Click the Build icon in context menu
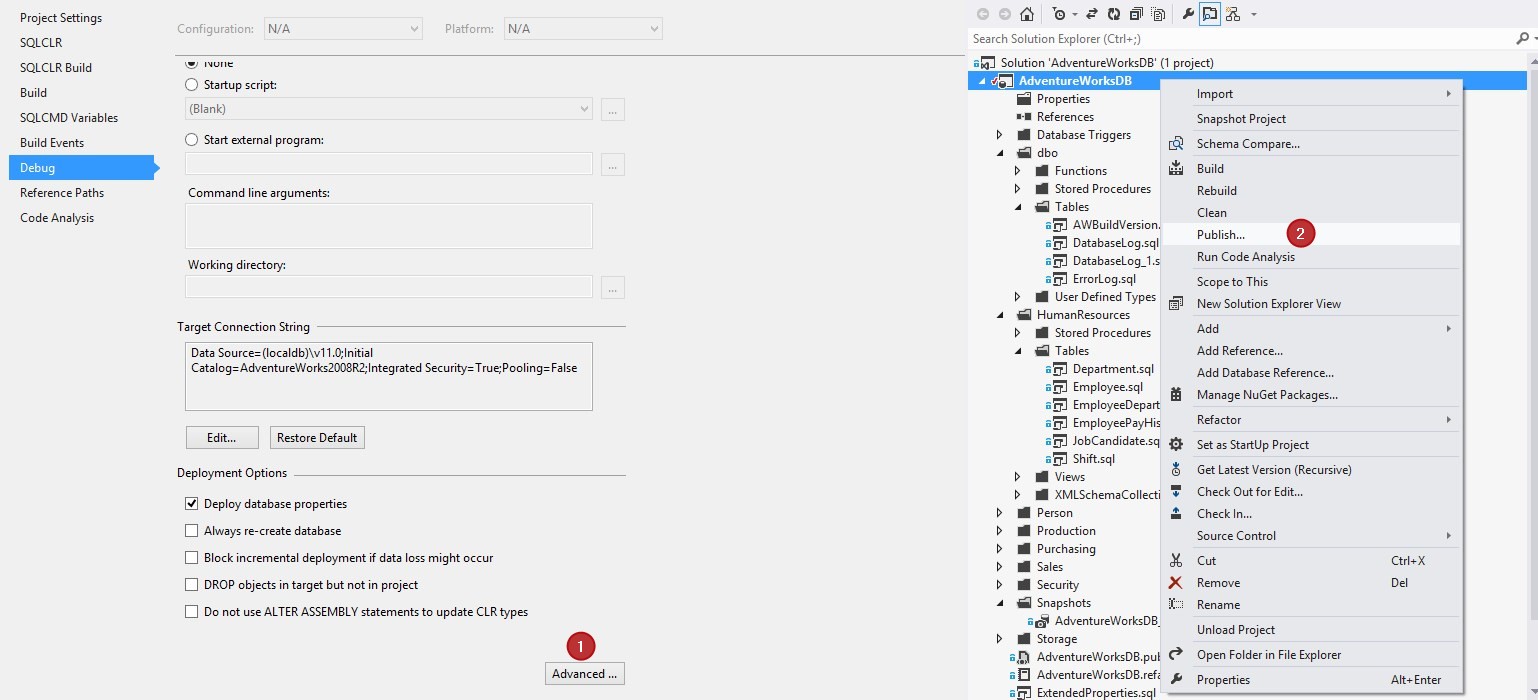This screenshot has width=1538, height=700. pyautogui.click(x=1176, y=168)
